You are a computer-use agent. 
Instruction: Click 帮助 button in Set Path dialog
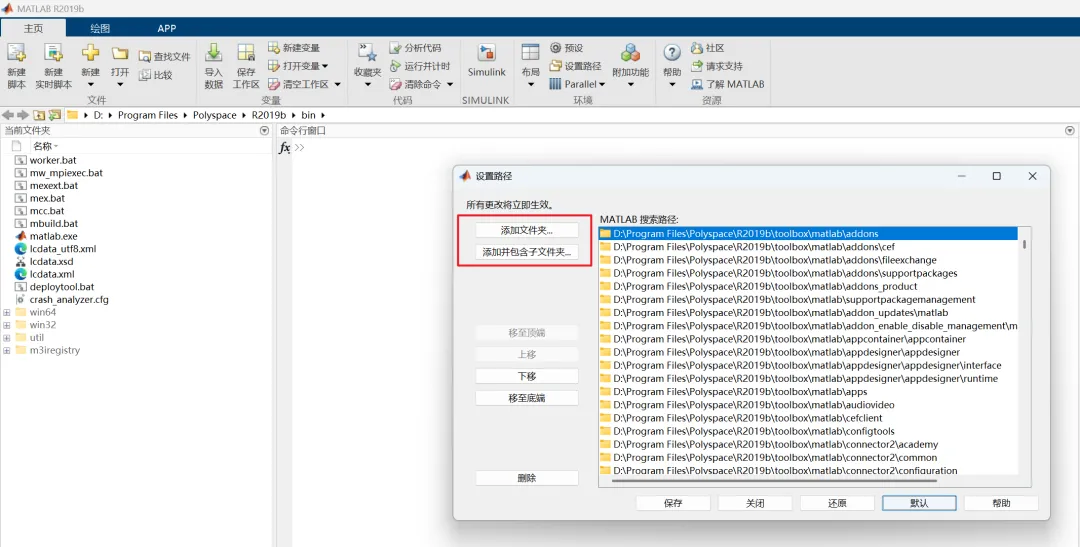1001,503
